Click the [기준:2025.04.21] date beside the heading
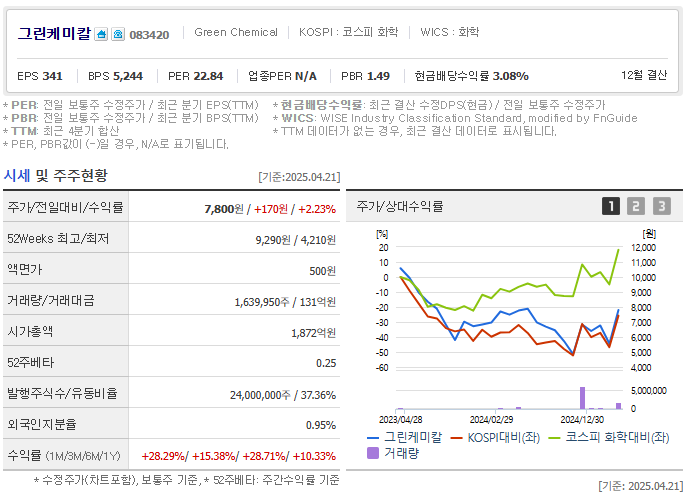 coord(299,177)
